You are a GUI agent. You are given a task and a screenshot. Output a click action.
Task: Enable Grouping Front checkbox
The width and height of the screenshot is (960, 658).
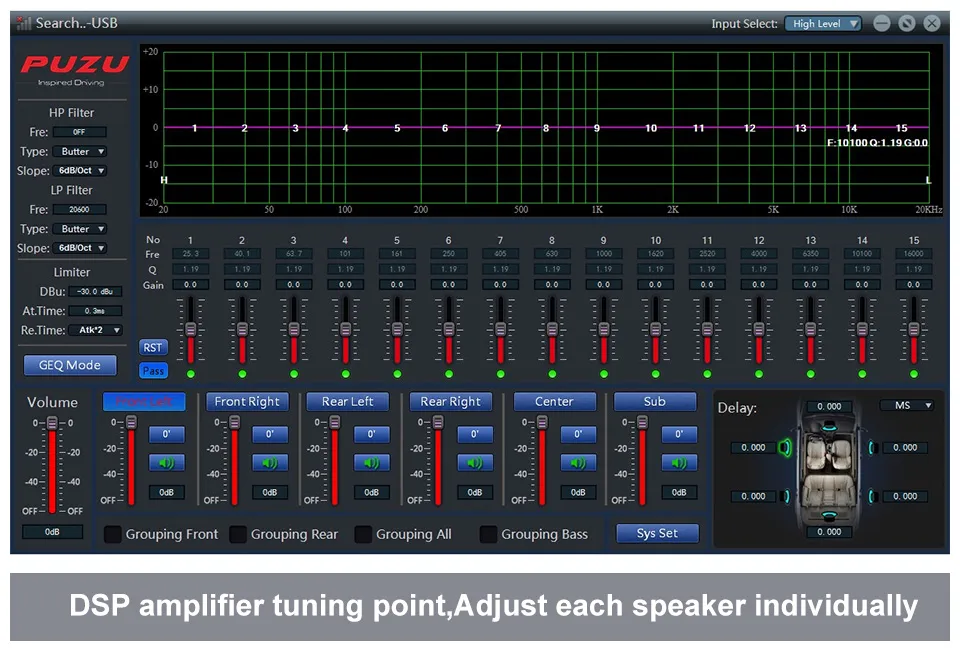[113, 534]
